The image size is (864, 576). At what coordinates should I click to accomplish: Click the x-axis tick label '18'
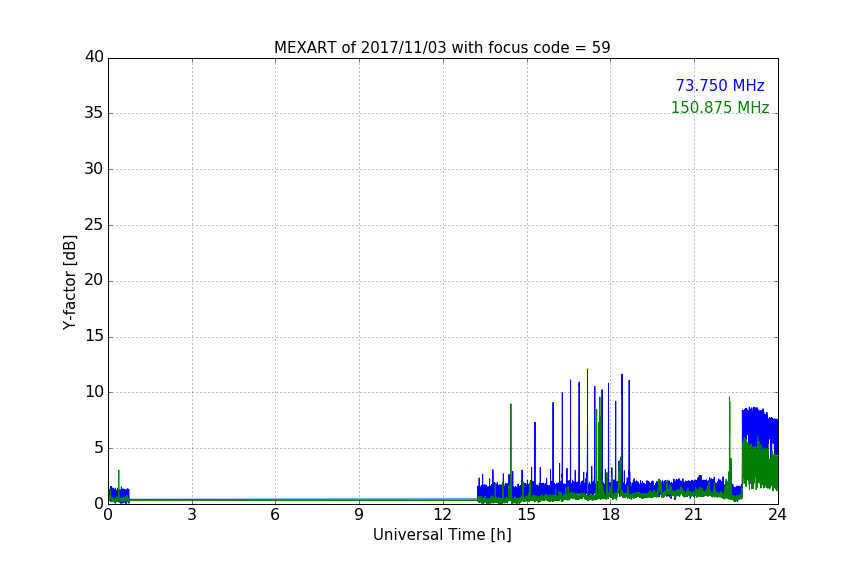[610, 515]
